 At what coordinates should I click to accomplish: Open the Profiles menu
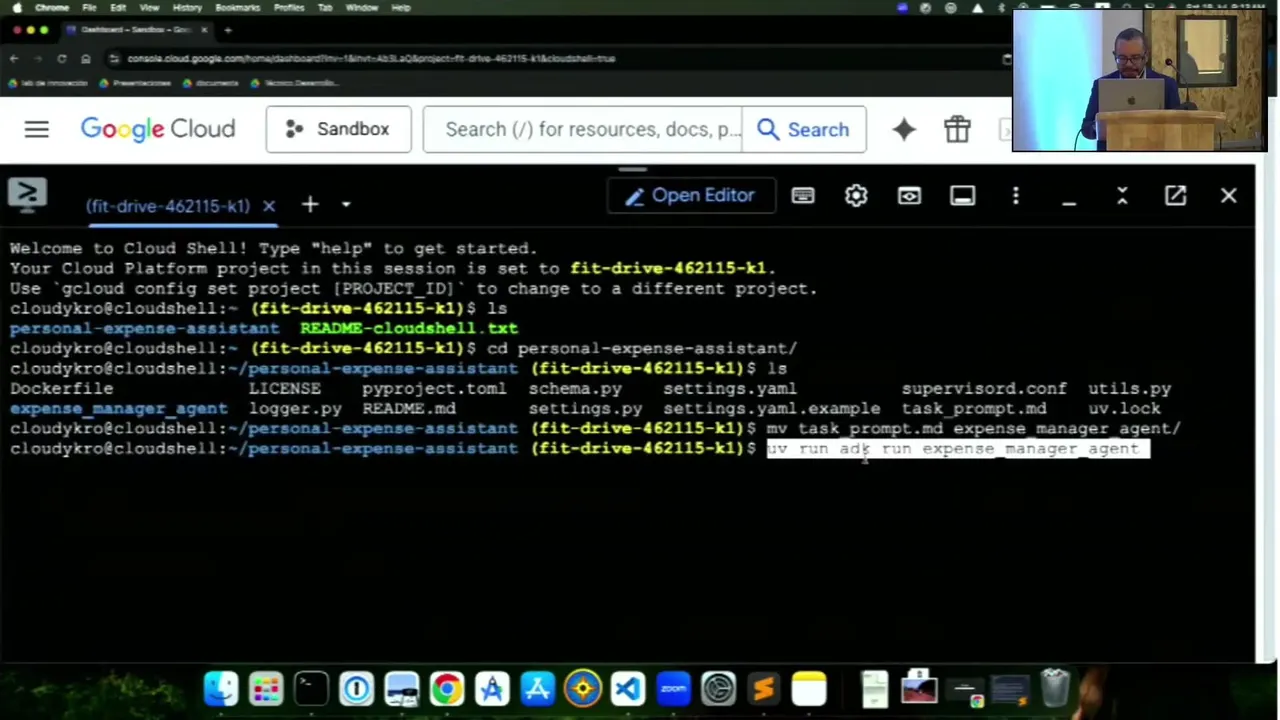pyautogui.click(x=289, y=7)
